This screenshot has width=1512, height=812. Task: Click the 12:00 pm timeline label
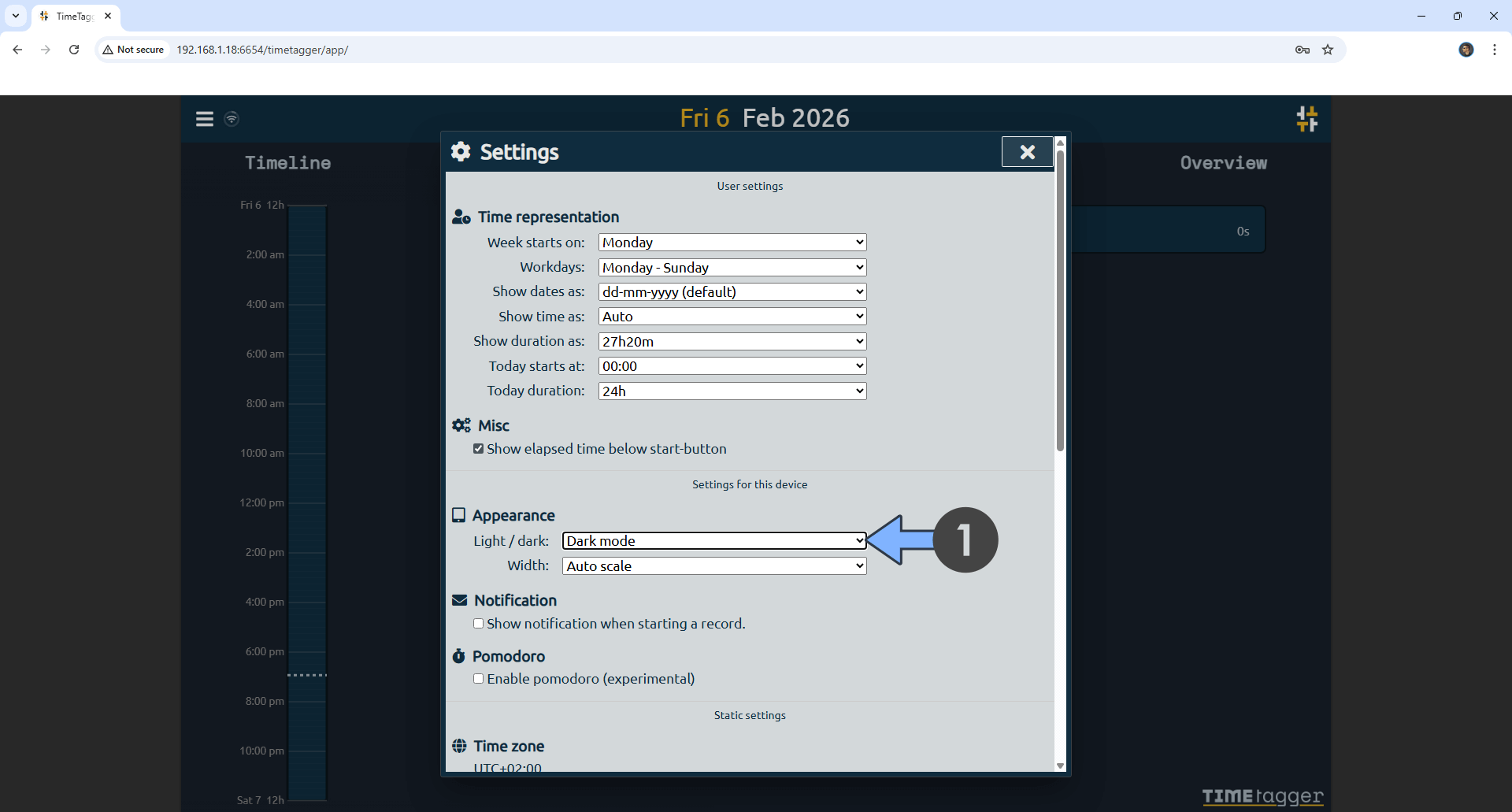point(262,502)
